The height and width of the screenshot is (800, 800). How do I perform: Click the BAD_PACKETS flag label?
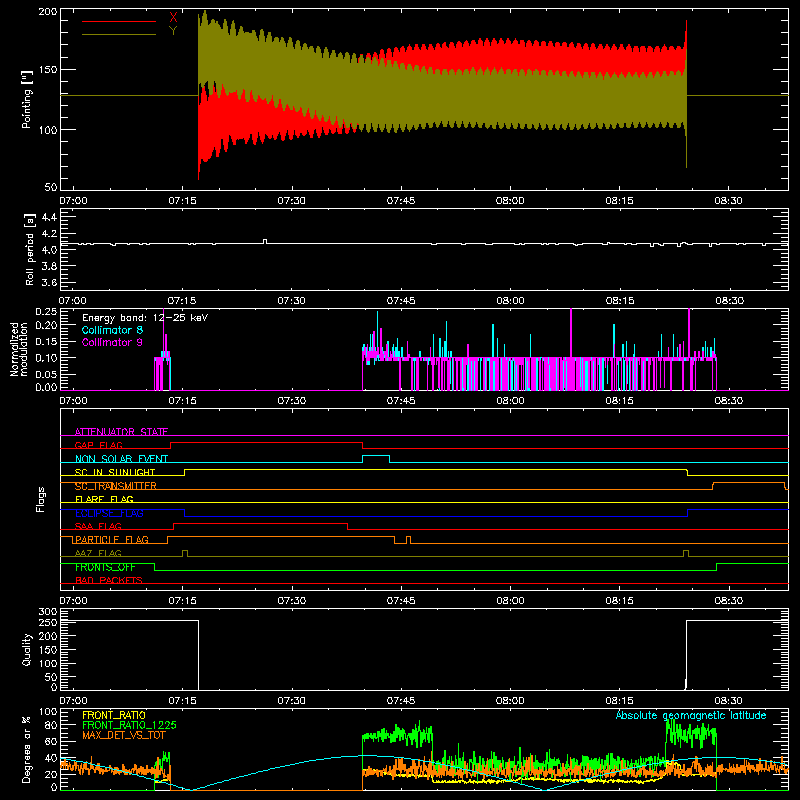point(109,580)
